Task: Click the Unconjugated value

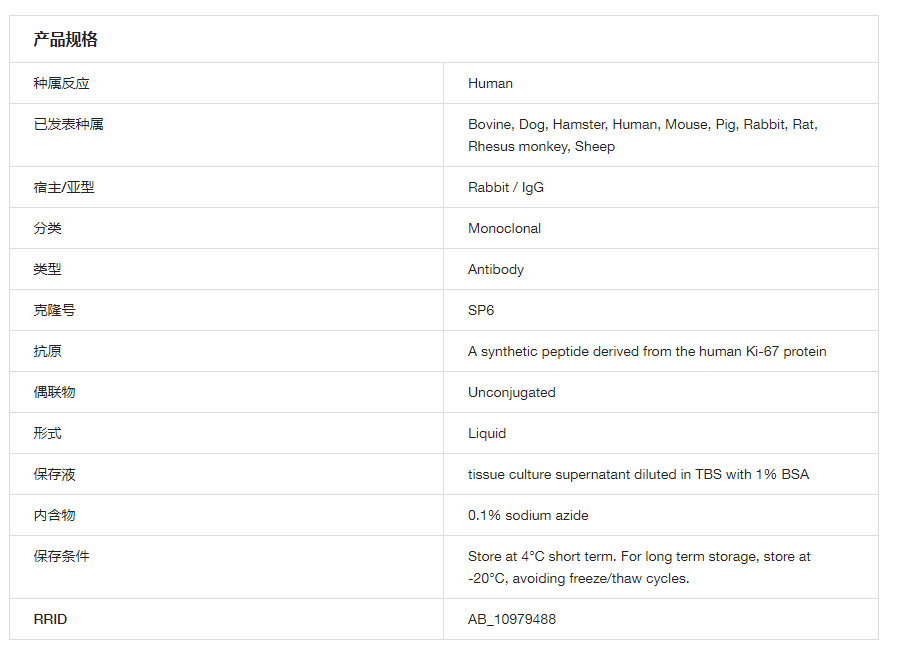Action: point(511,392)
